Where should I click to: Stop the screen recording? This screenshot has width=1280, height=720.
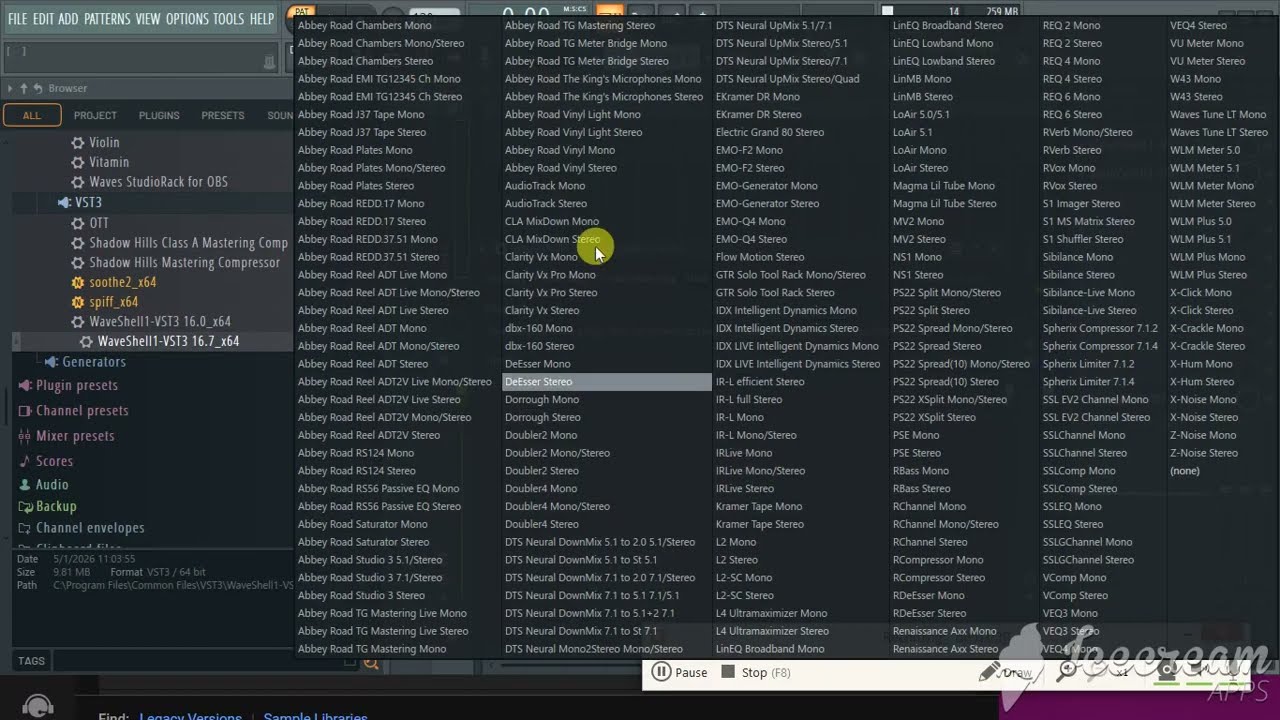pos(756,673)
